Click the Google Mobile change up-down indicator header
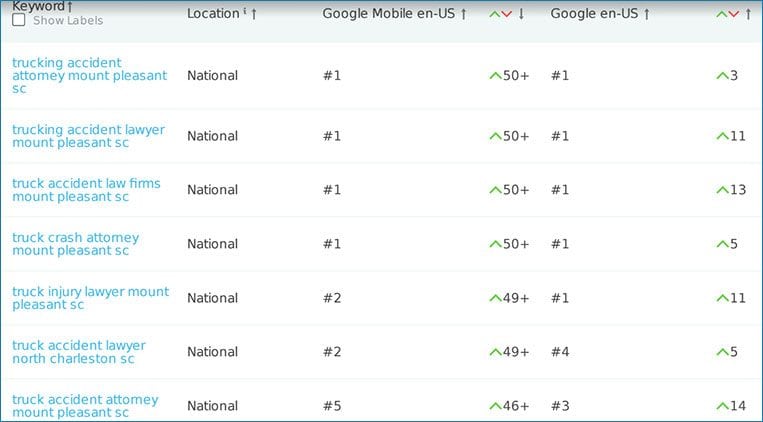The height and width of the screenshot is (422, 763). point(501,14)
